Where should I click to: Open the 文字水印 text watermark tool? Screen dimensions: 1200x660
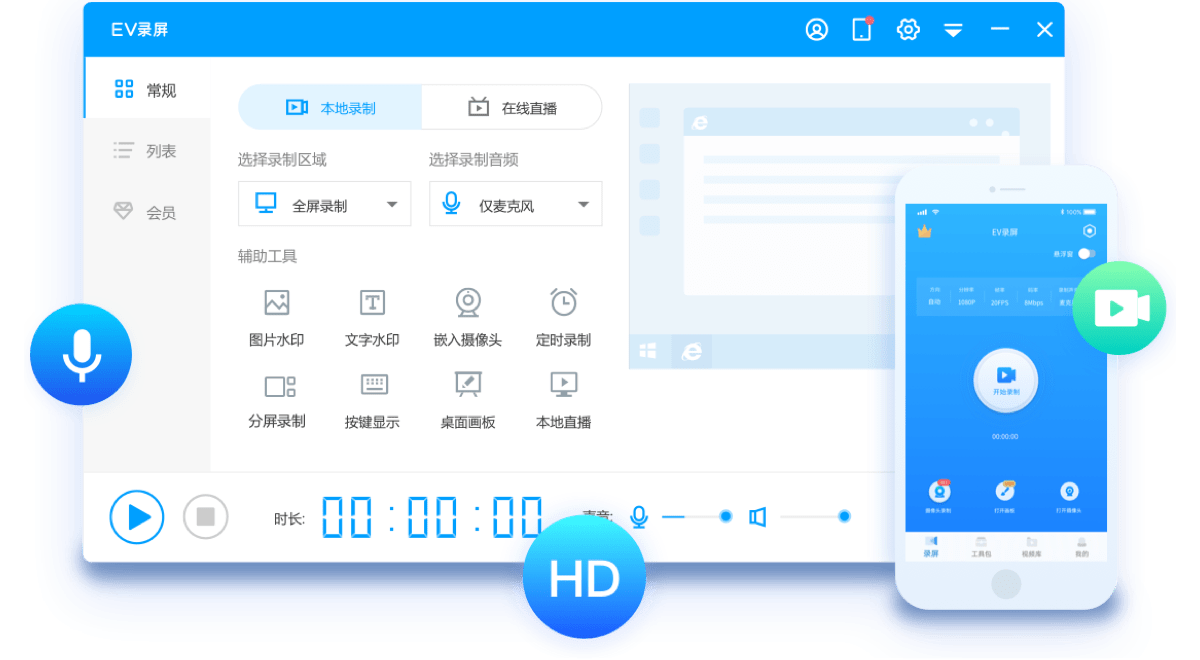coord(372,318)
